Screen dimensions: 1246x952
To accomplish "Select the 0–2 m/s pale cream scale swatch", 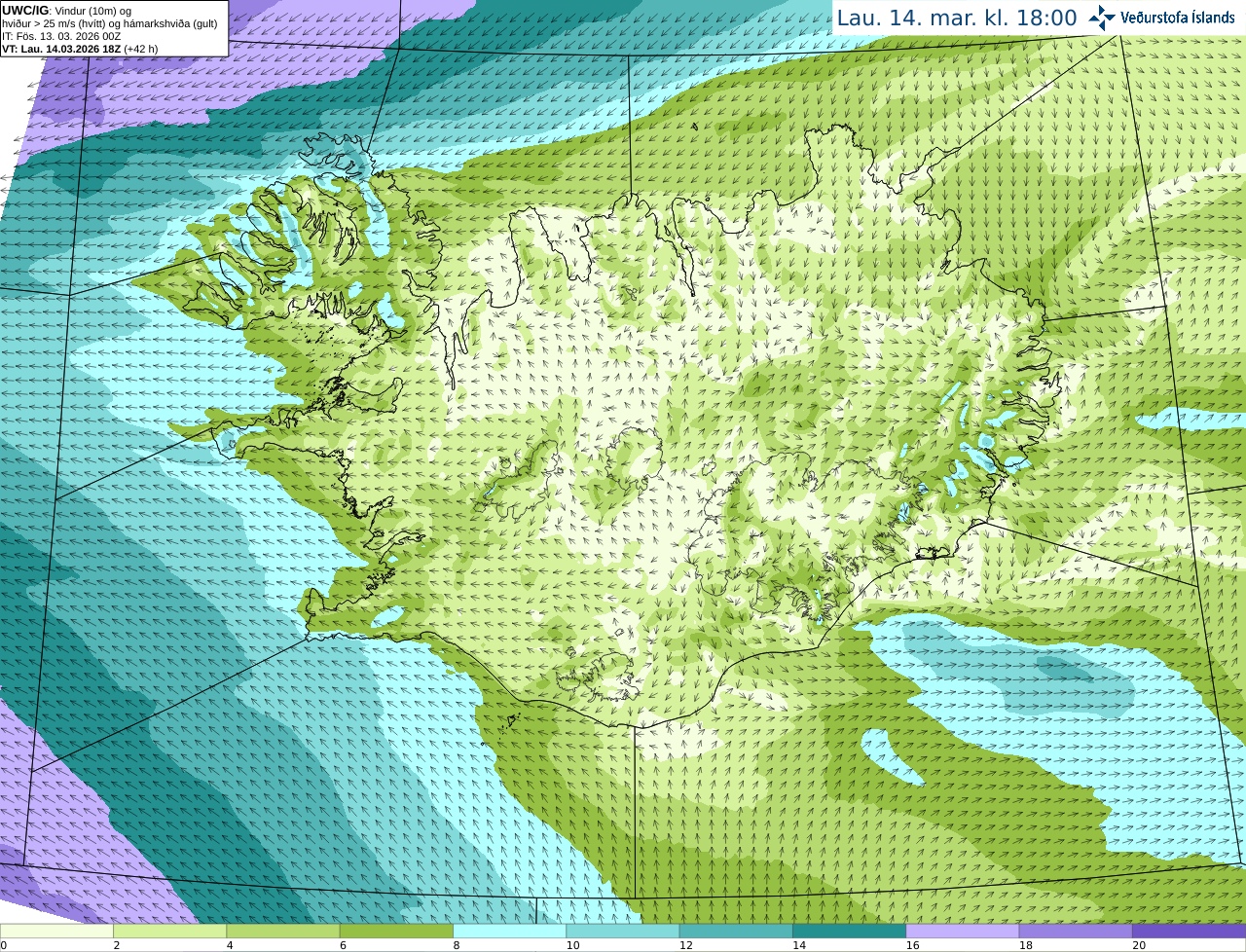I will click(x=56, y=931).
